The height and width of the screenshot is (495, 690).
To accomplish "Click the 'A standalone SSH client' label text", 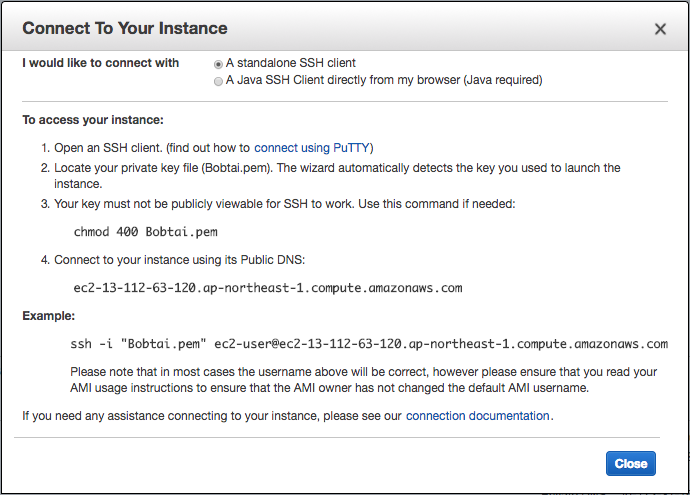I will pos(291,63).
